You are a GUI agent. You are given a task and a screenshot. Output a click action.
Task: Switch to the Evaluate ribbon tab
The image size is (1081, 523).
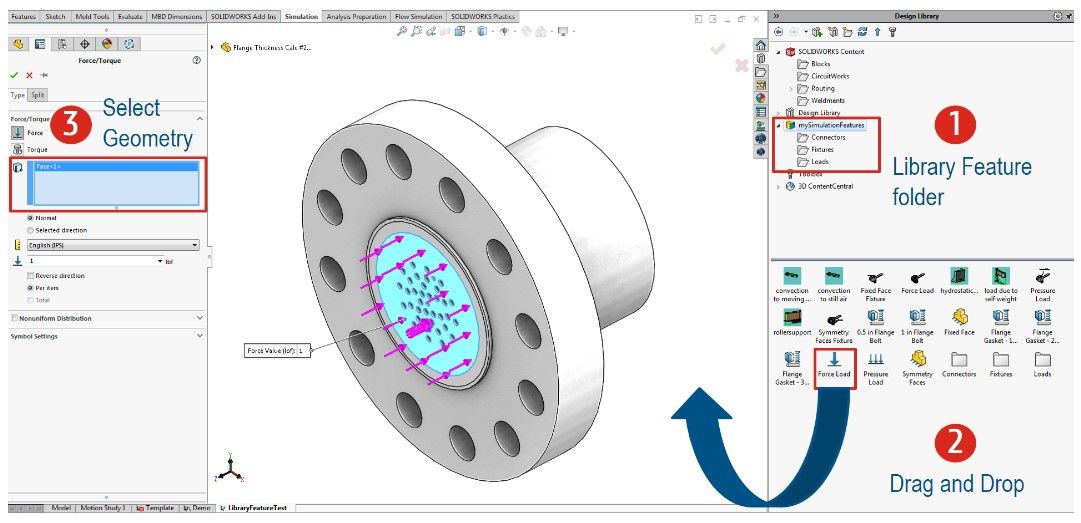tap(130, 17)
